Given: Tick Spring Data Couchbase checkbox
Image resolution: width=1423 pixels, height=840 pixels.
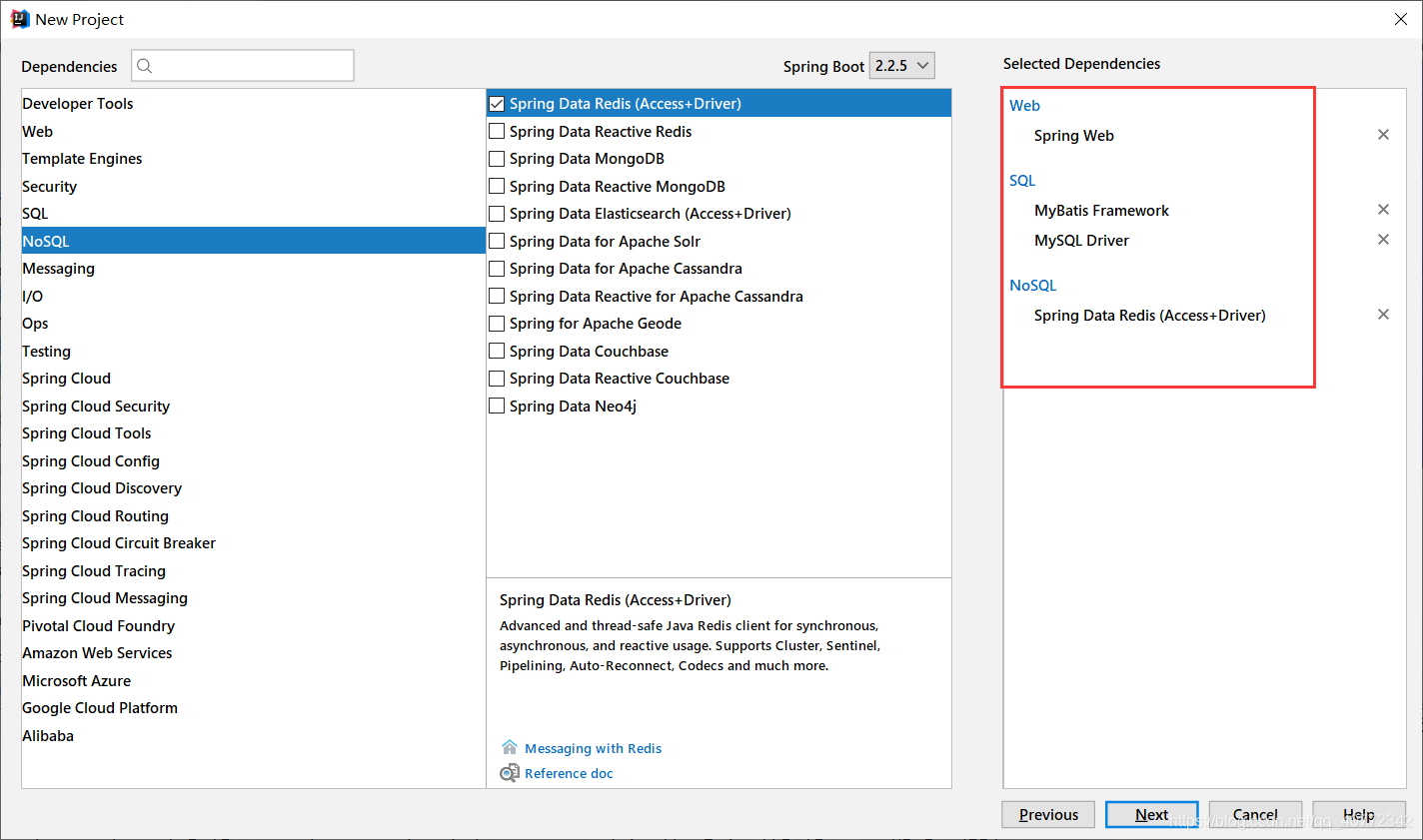Looking at the screenshot, I should point(497,351).
